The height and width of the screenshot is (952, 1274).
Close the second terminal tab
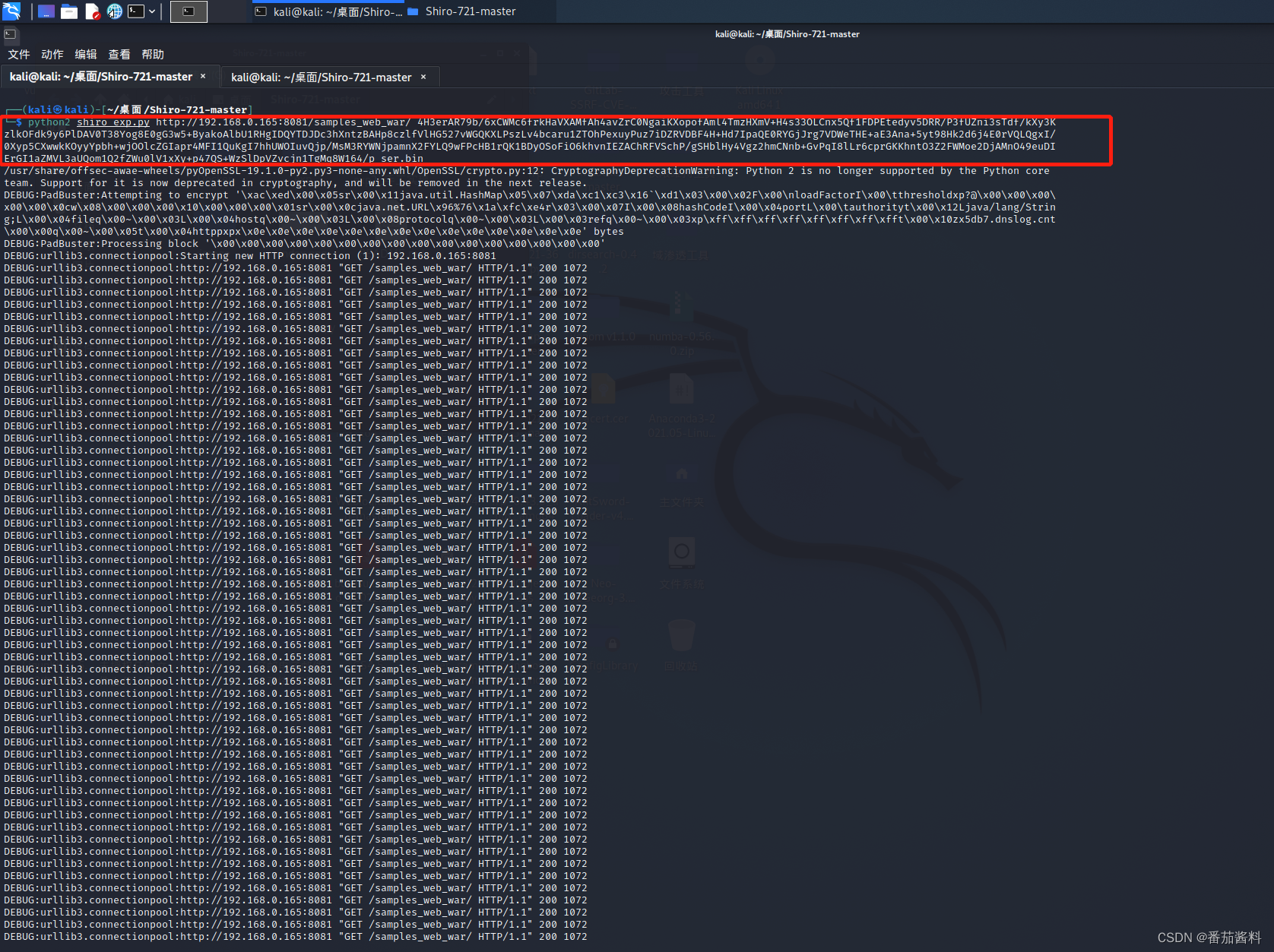coord(423,77)
